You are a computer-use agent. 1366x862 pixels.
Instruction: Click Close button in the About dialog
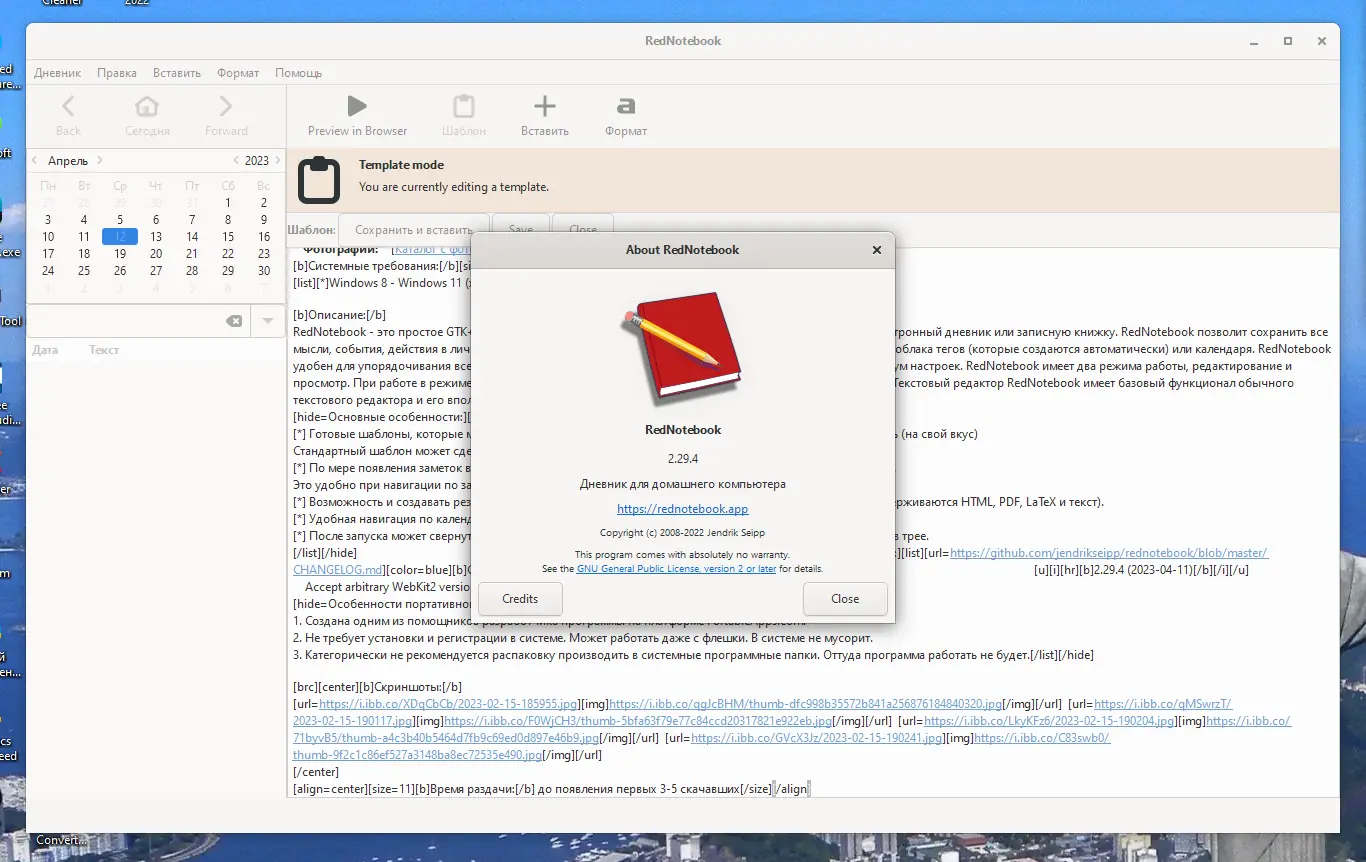pos(845,599)
